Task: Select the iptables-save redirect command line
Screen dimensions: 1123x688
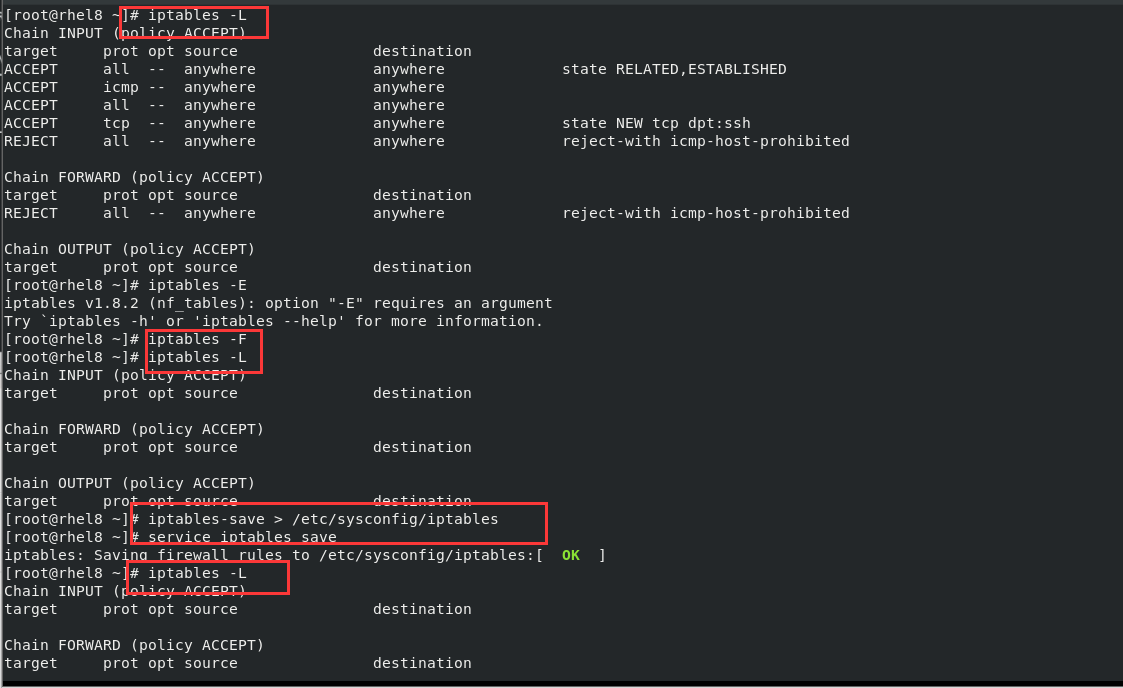Action: pos(323,519)
